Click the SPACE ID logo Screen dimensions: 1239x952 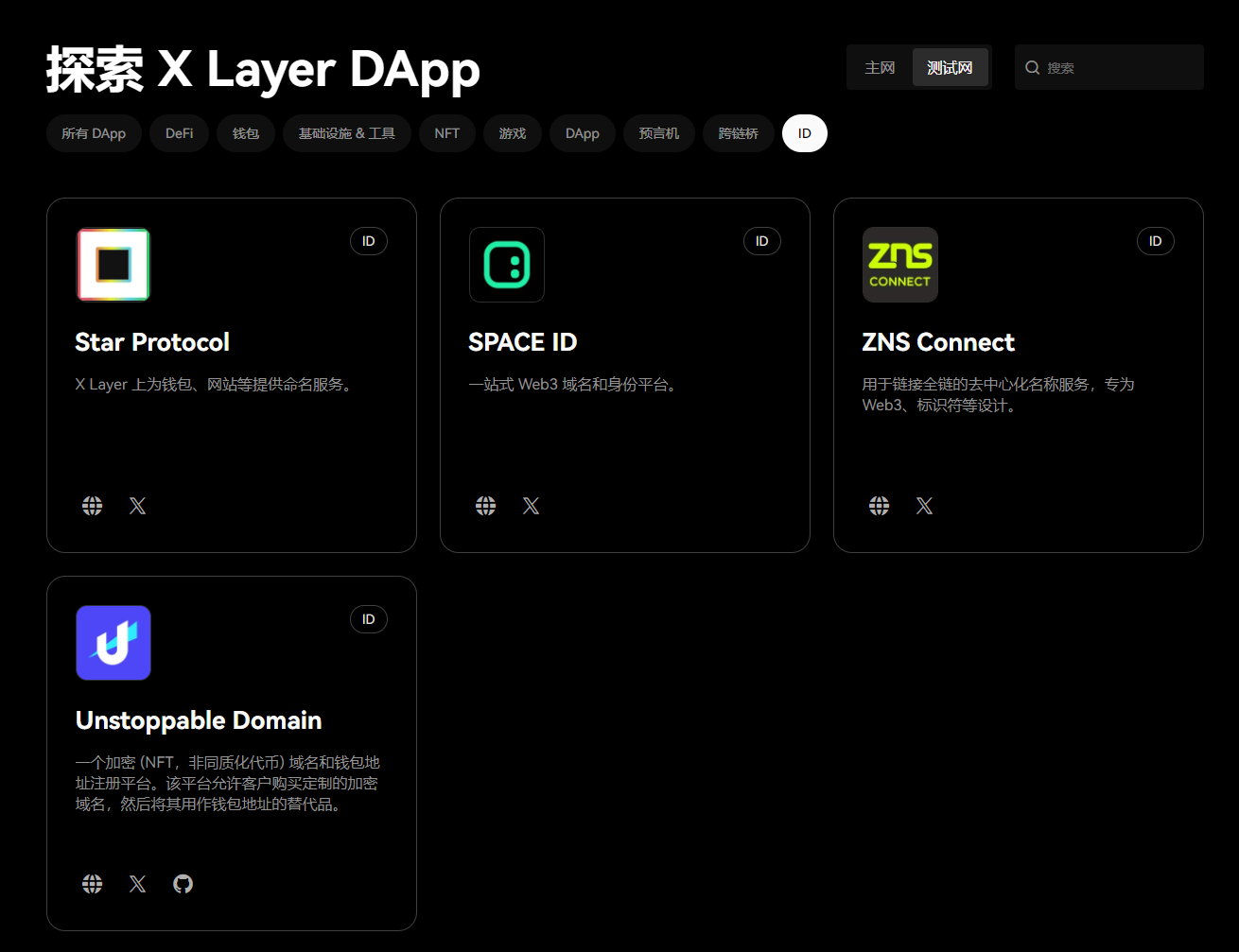(507, 265)
